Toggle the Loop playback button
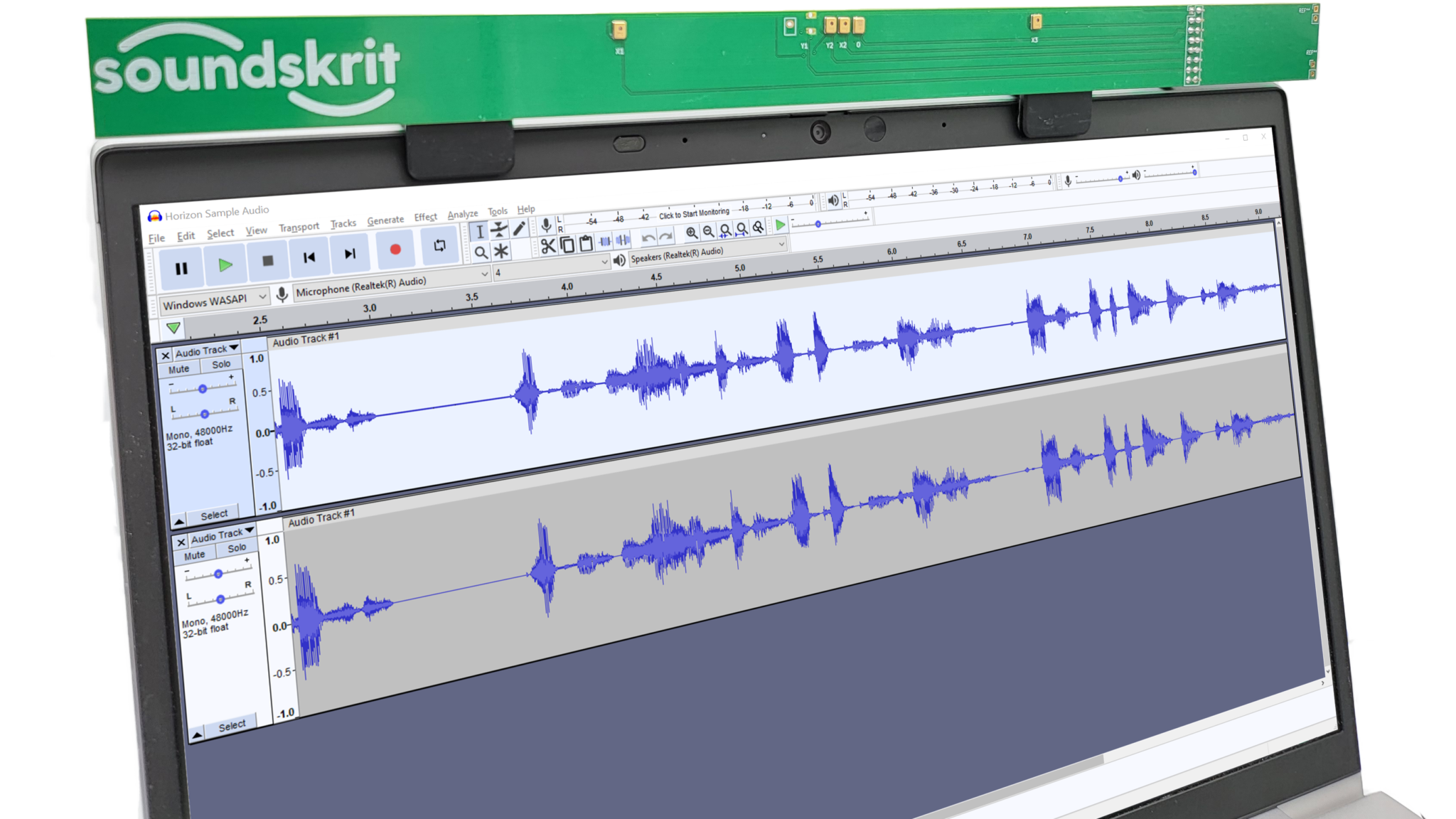The width and height of the screenshot is (1456, 819). click(439, 245)
